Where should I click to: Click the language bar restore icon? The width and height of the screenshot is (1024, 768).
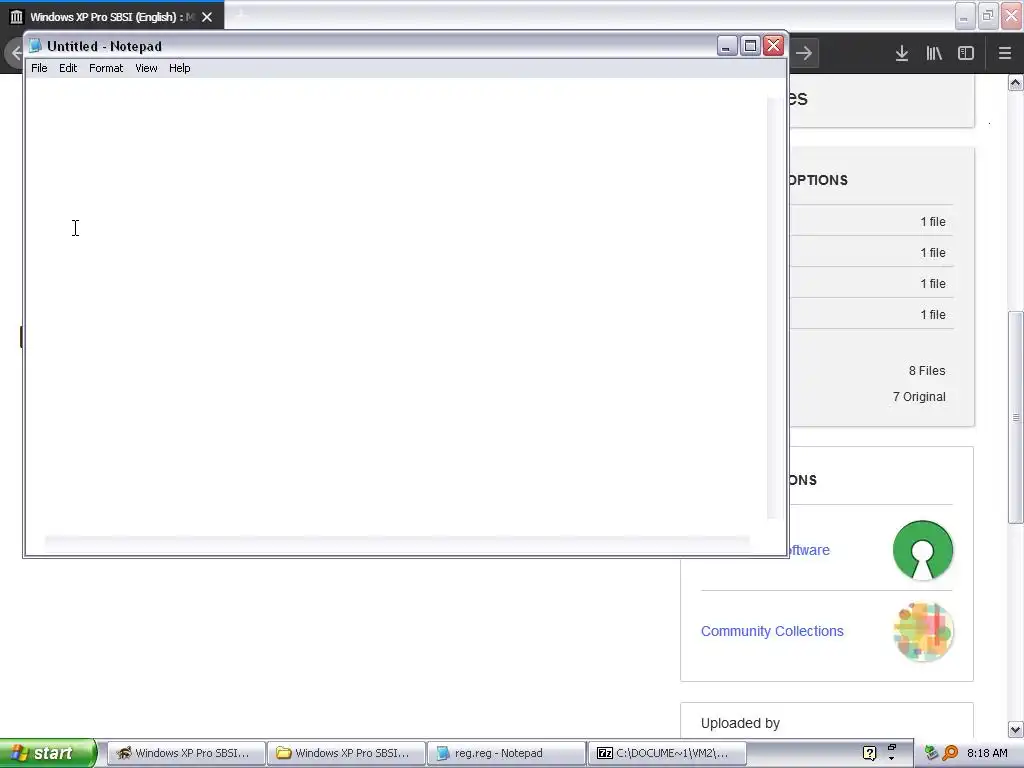(x=891, y=746)
